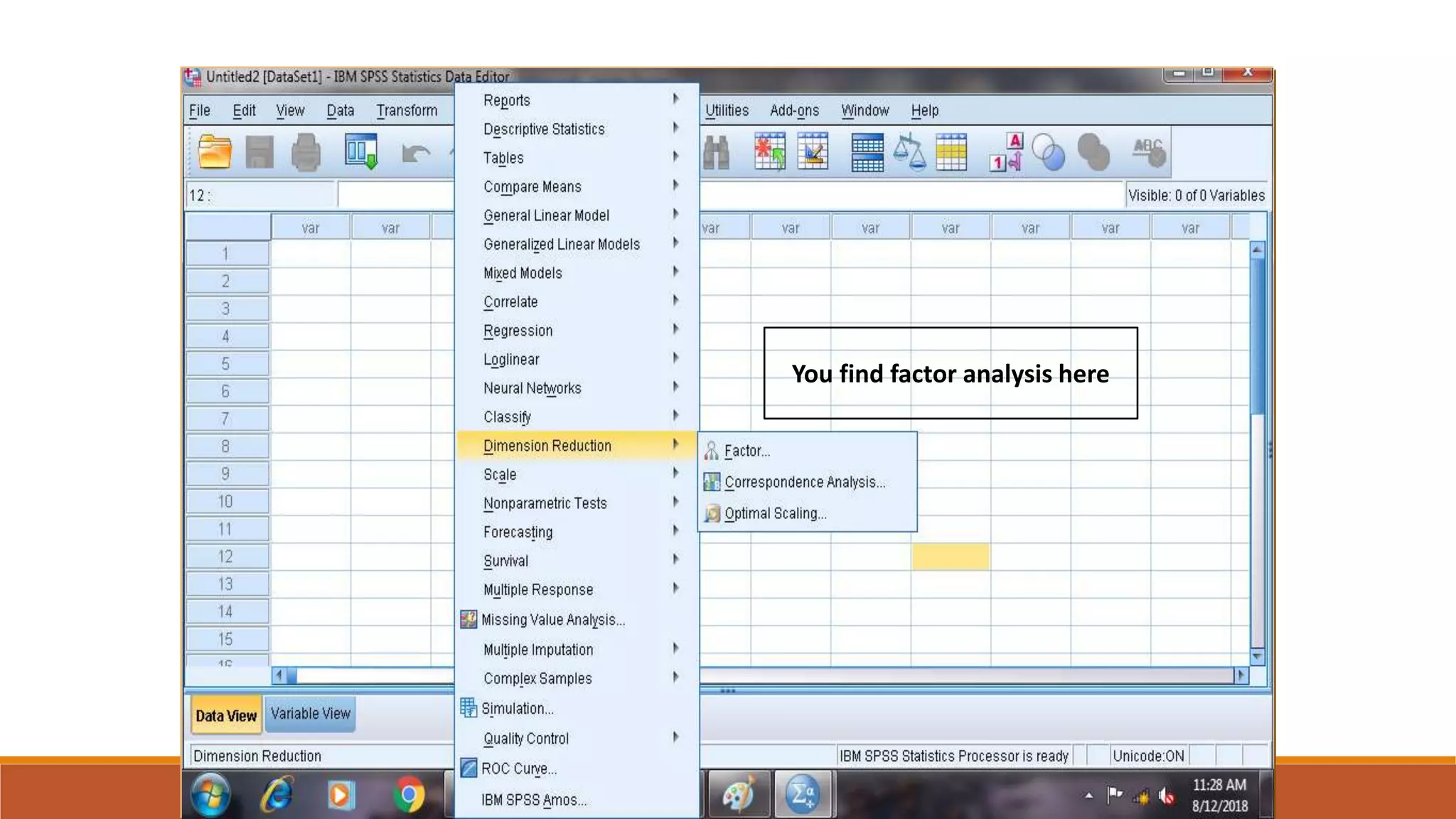Click the horizontal scrollbar right arrow

(1241, 675)
